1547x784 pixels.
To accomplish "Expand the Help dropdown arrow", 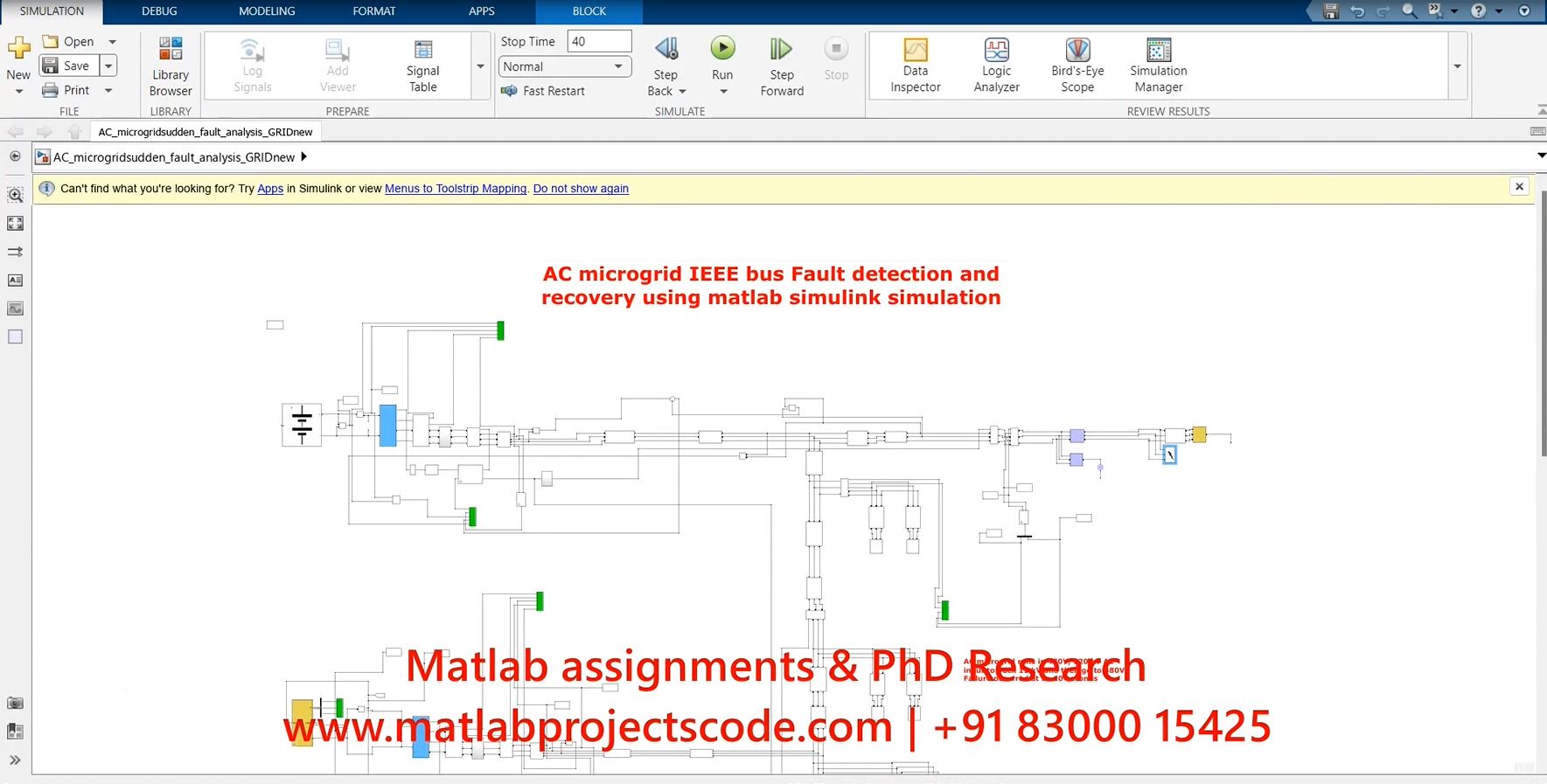I will 1497,11.
